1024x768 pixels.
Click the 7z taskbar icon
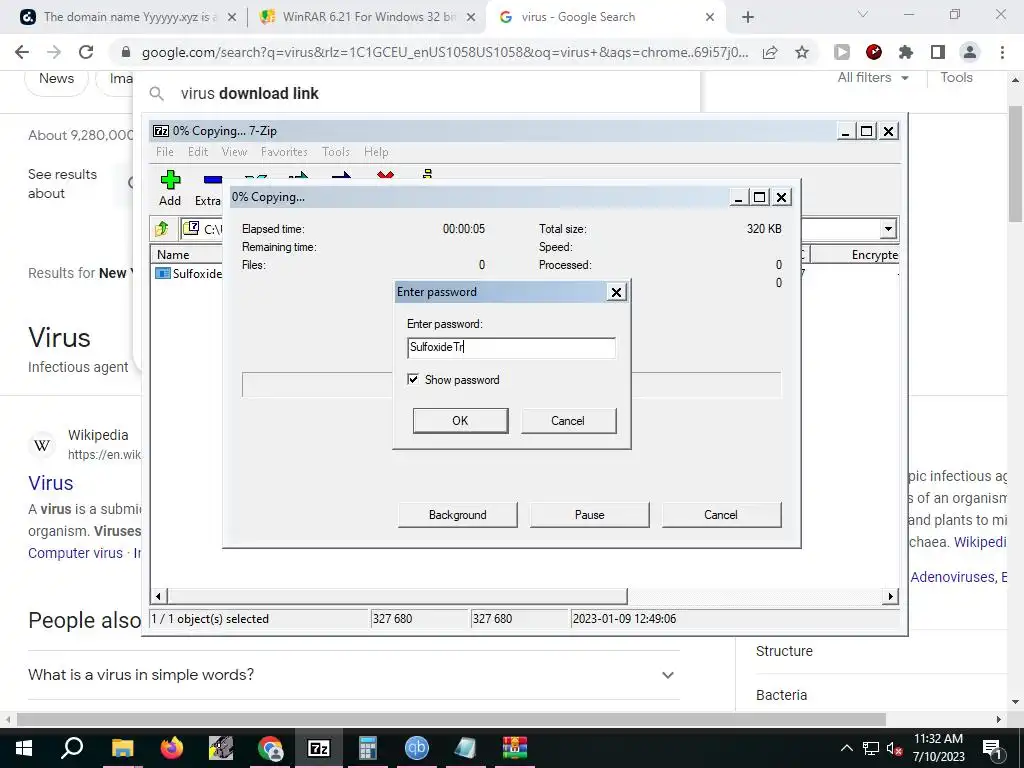point(318,748)
